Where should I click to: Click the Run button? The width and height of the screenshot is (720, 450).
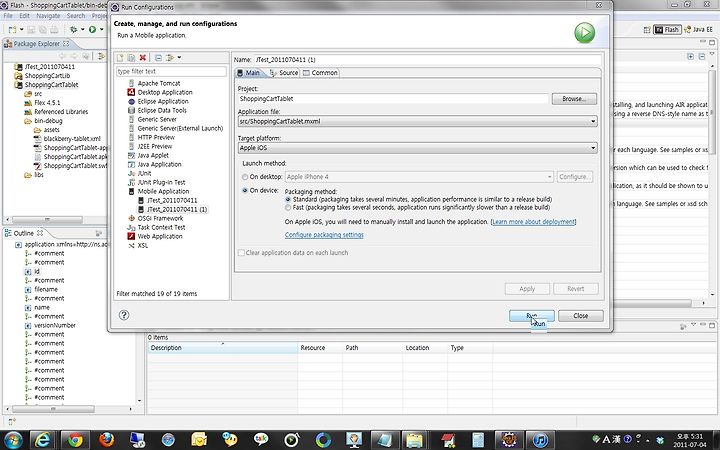532,316
